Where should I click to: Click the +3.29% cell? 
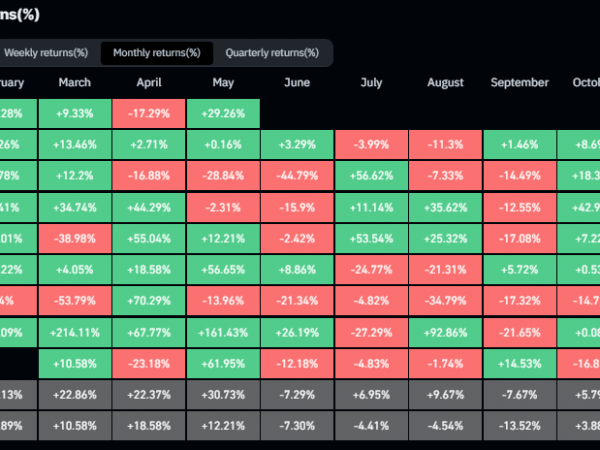[x=297, y=145]
